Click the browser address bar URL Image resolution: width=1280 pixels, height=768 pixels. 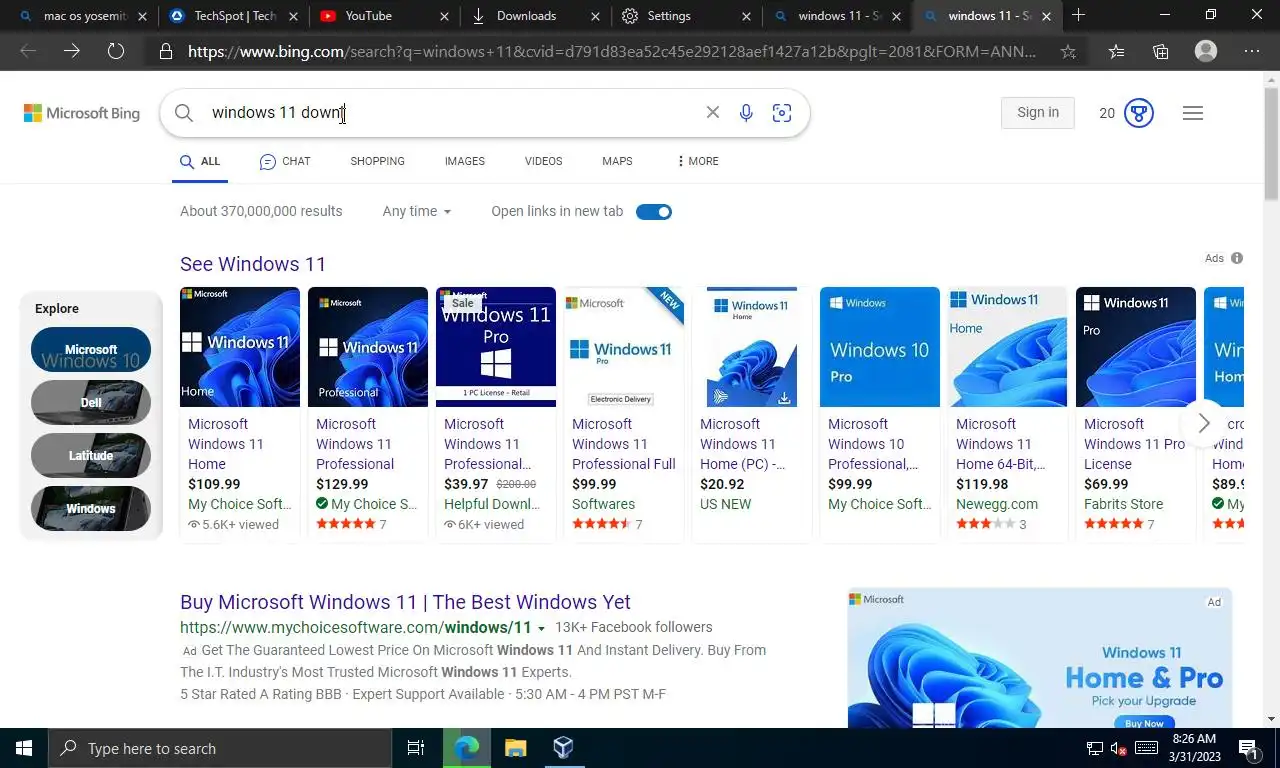click(612, 52)
